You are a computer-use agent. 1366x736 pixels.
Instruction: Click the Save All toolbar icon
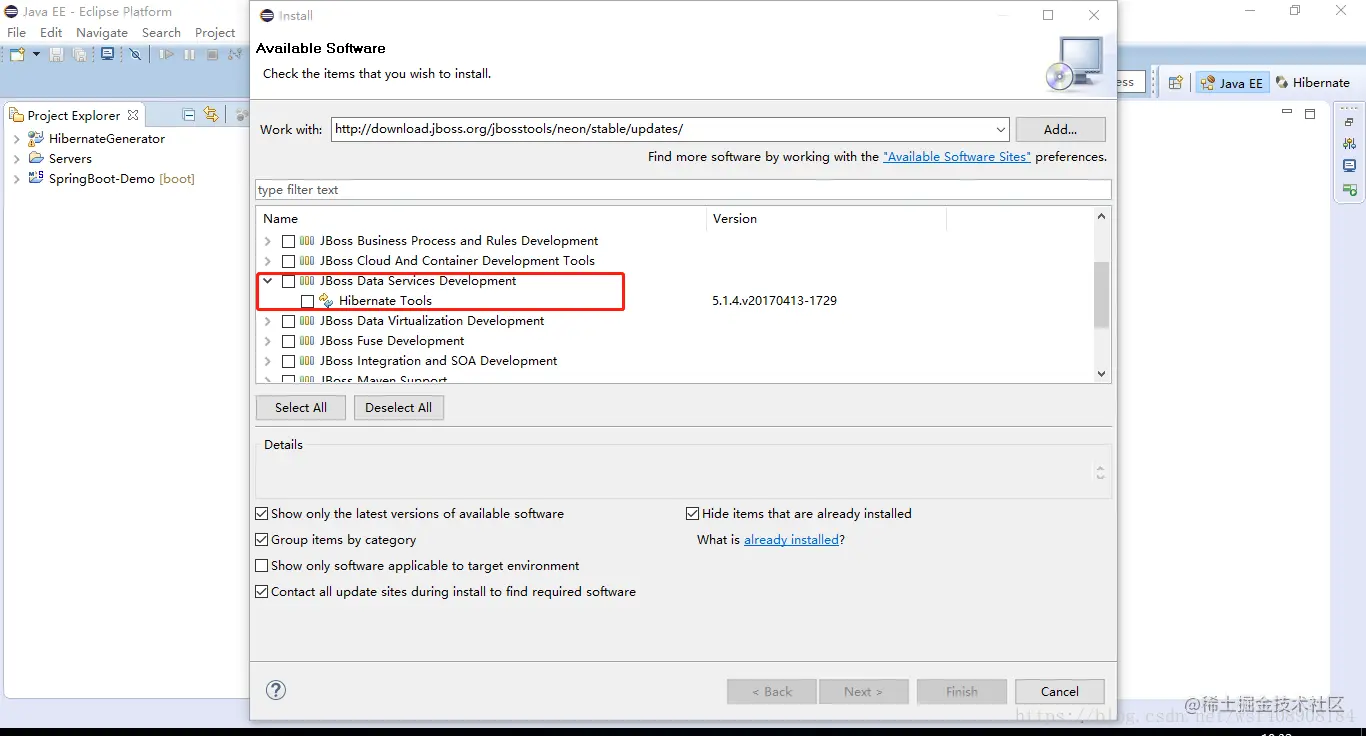point(80,54)
